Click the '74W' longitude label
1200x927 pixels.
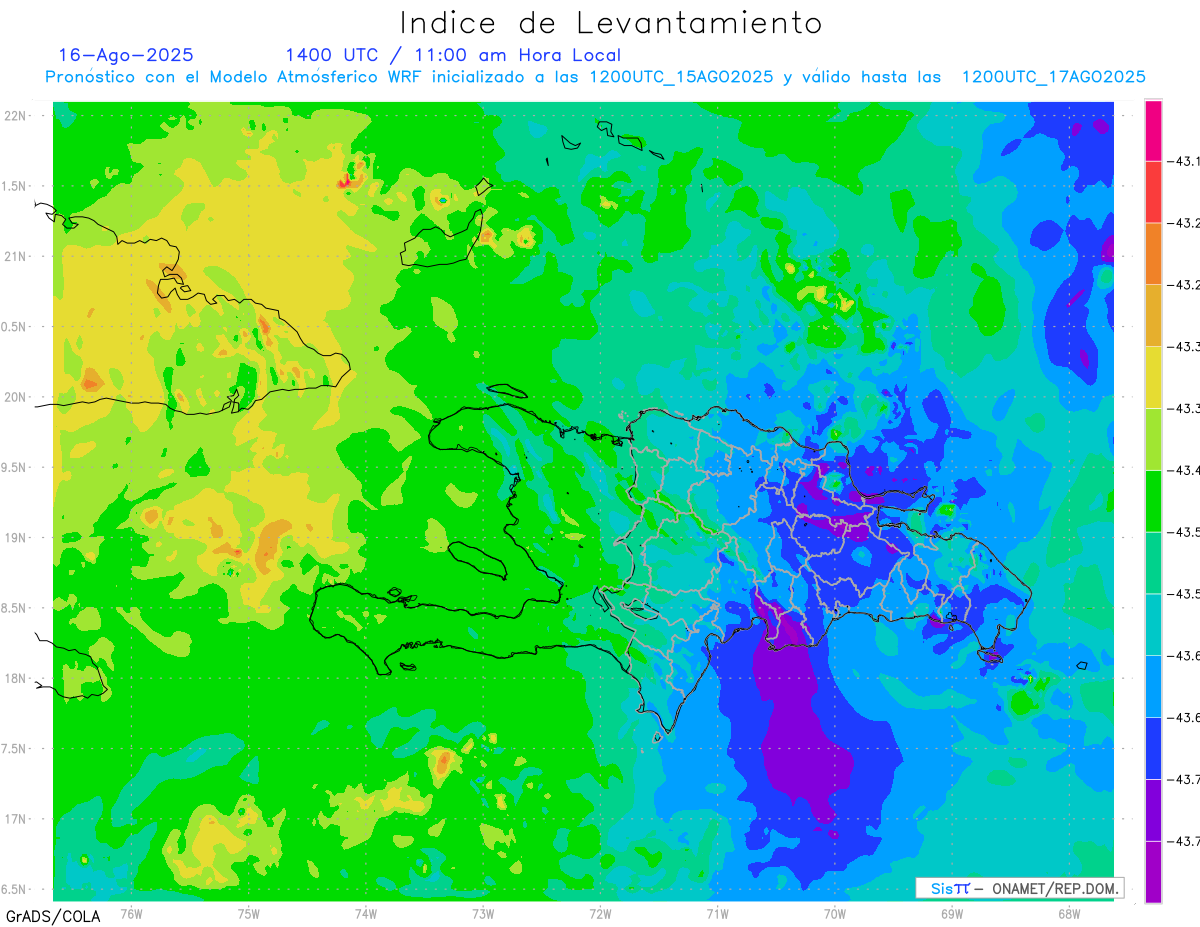tap(366, 914)
